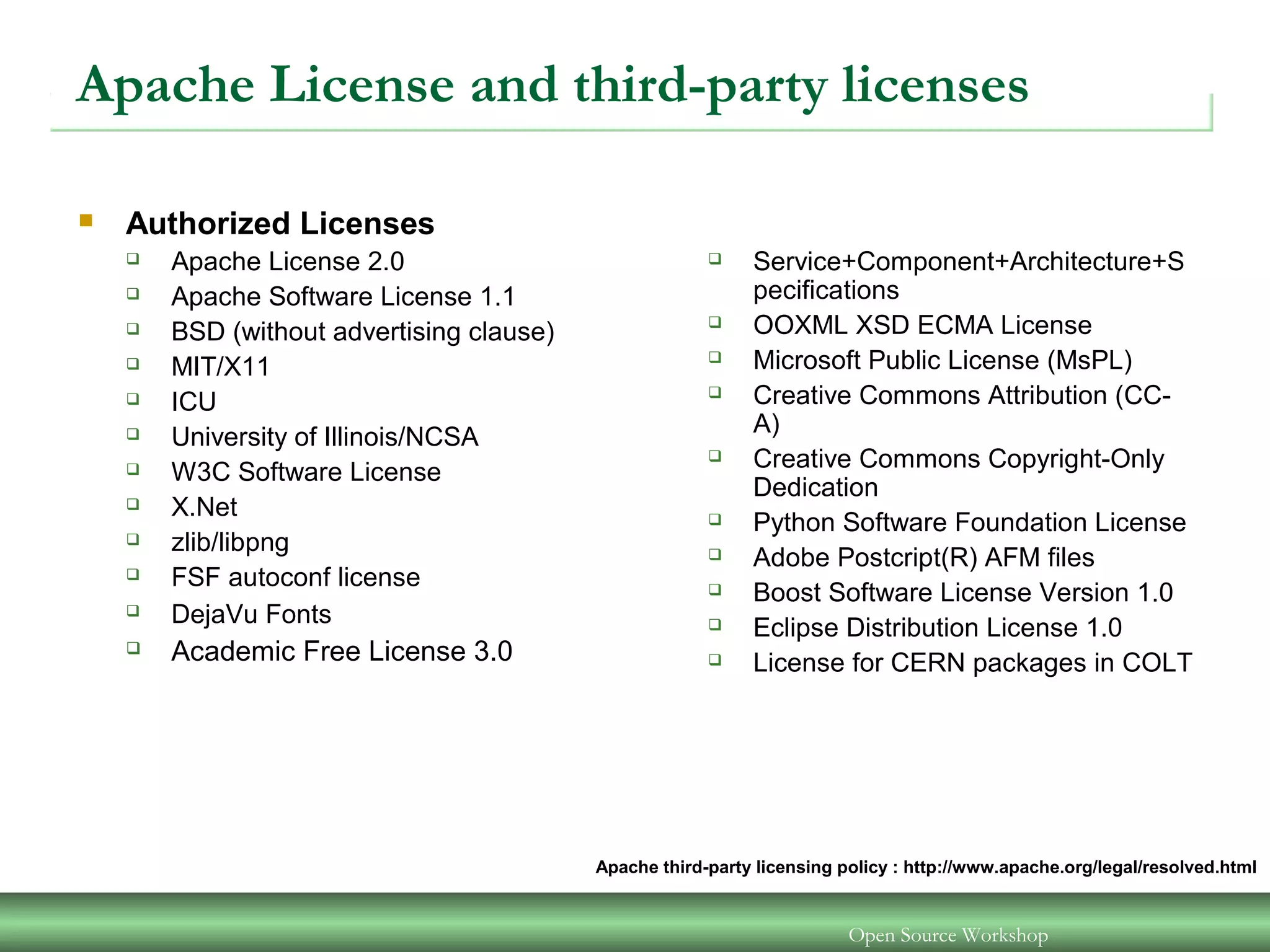Click 'Service+Component+Architecture+Specifications' item
Viewport: 1270px width, 952px height.
tap(969, 276)
